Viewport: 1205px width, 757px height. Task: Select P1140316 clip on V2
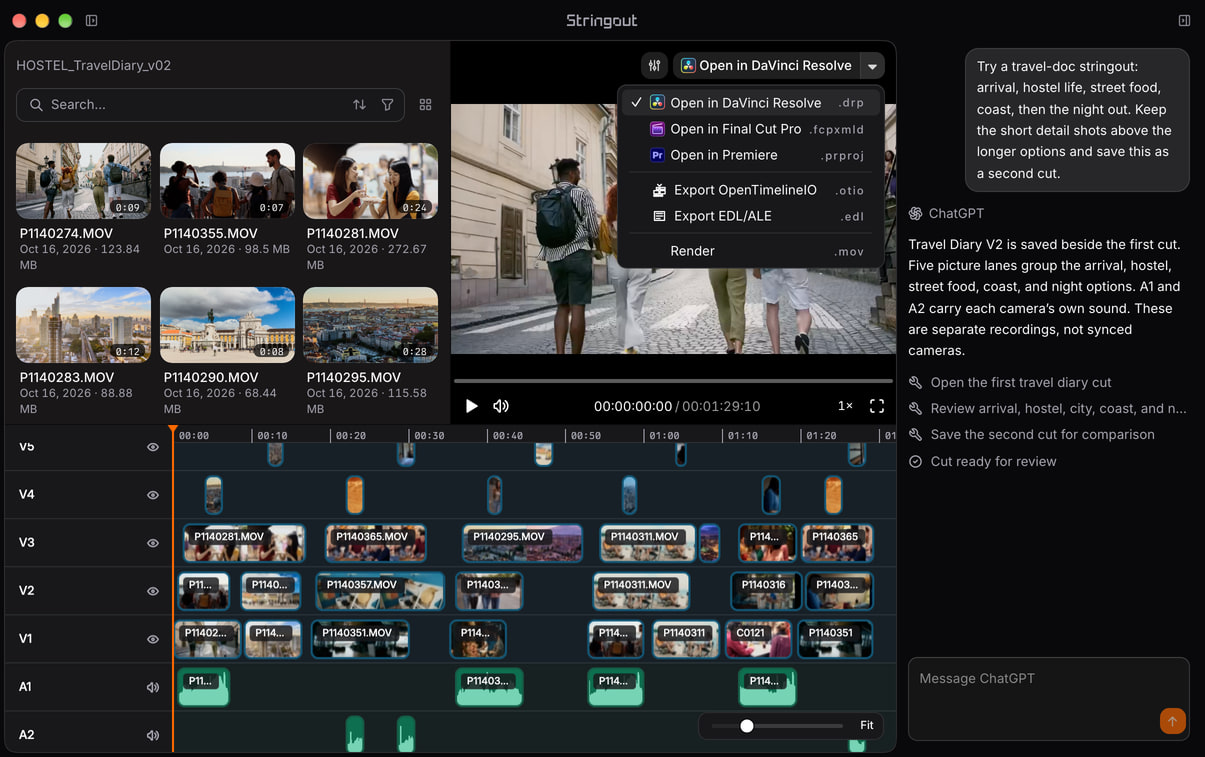[766, 591]
